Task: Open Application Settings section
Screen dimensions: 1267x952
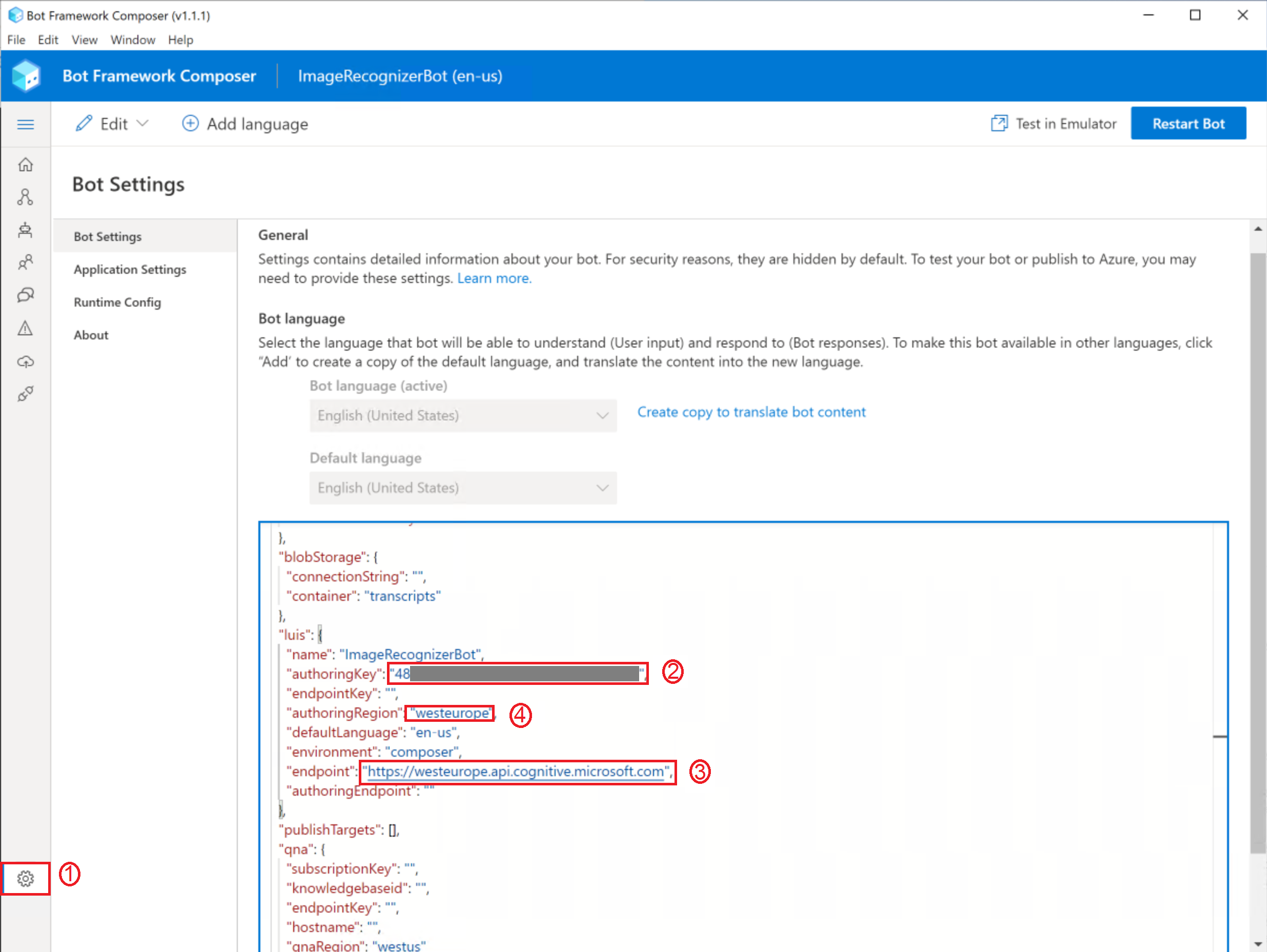Action: coord(129,269)
